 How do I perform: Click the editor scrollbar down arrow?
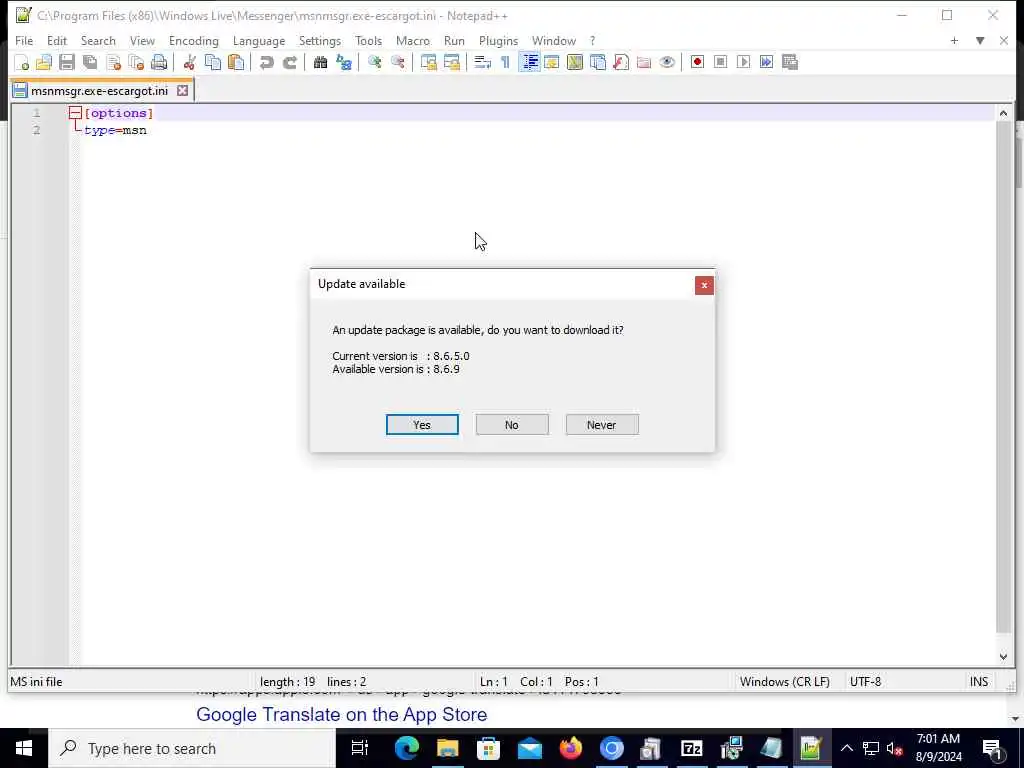(x=1004, y=657)
